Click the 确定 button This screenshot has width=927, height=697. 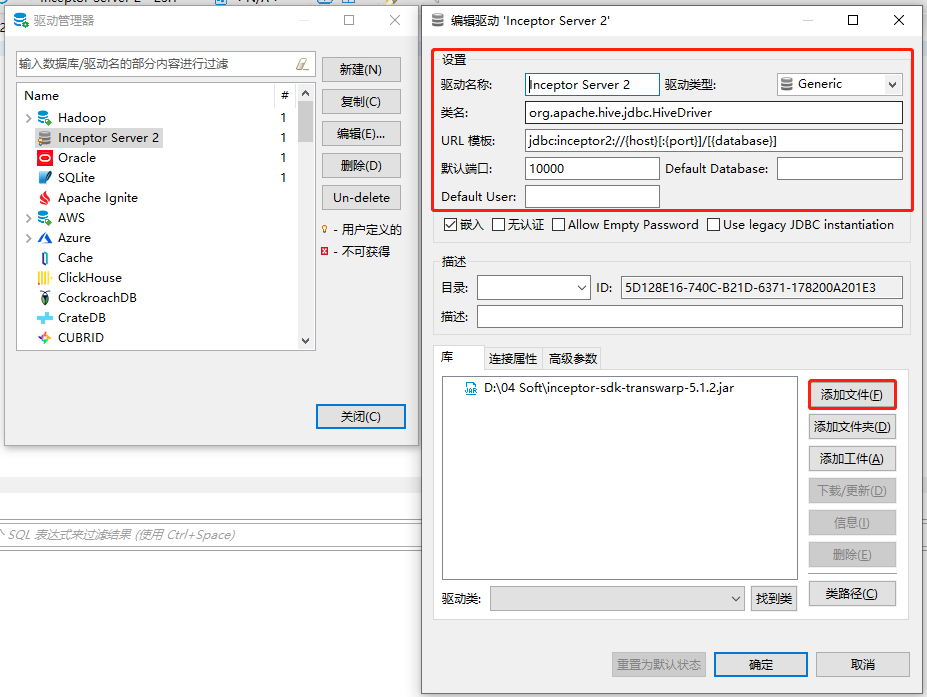(760, 664)
